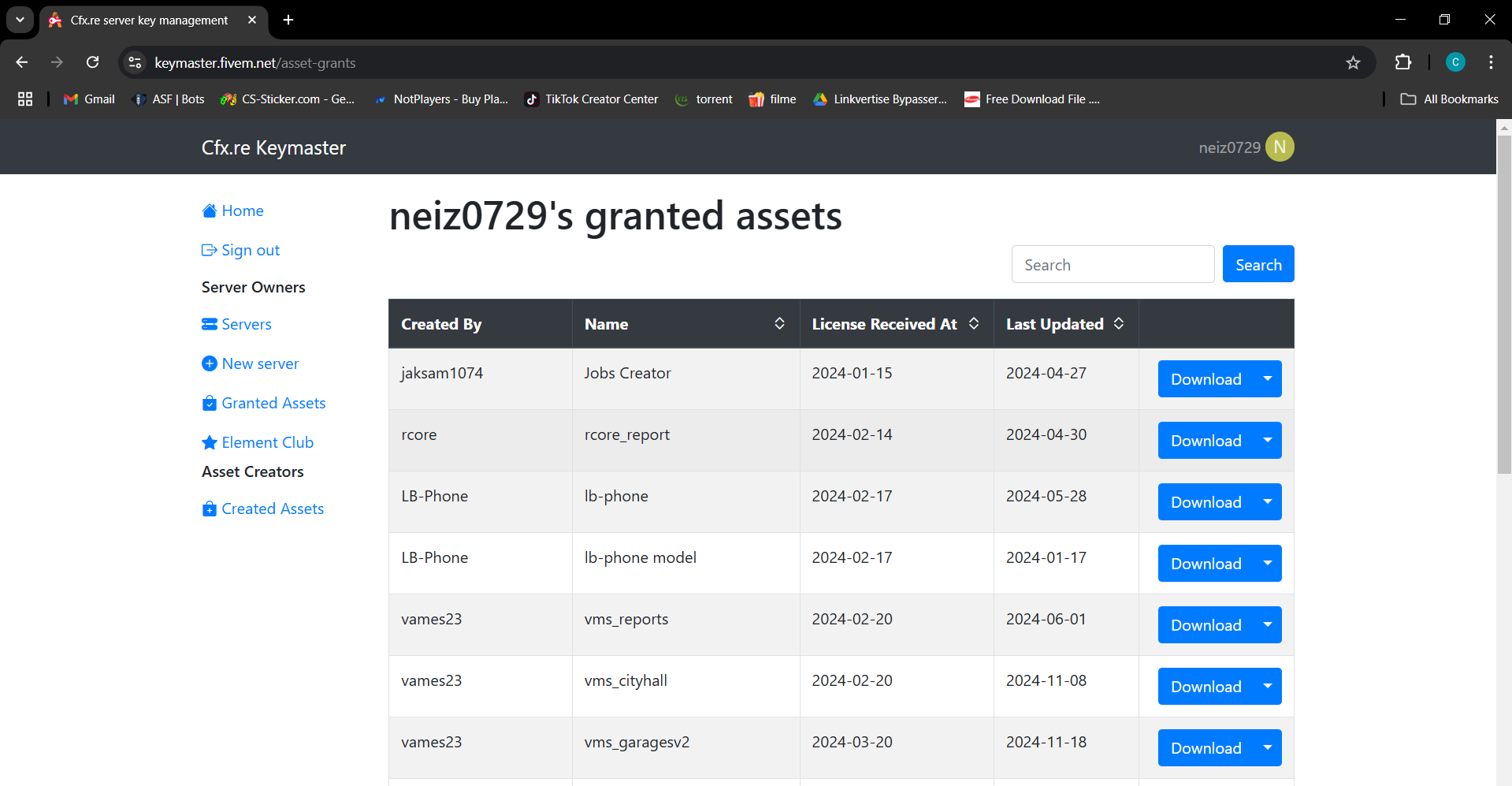Click the Granted Assets bag icon
This screenshot has width=1512, height=786.
click(x=210, y=403)
